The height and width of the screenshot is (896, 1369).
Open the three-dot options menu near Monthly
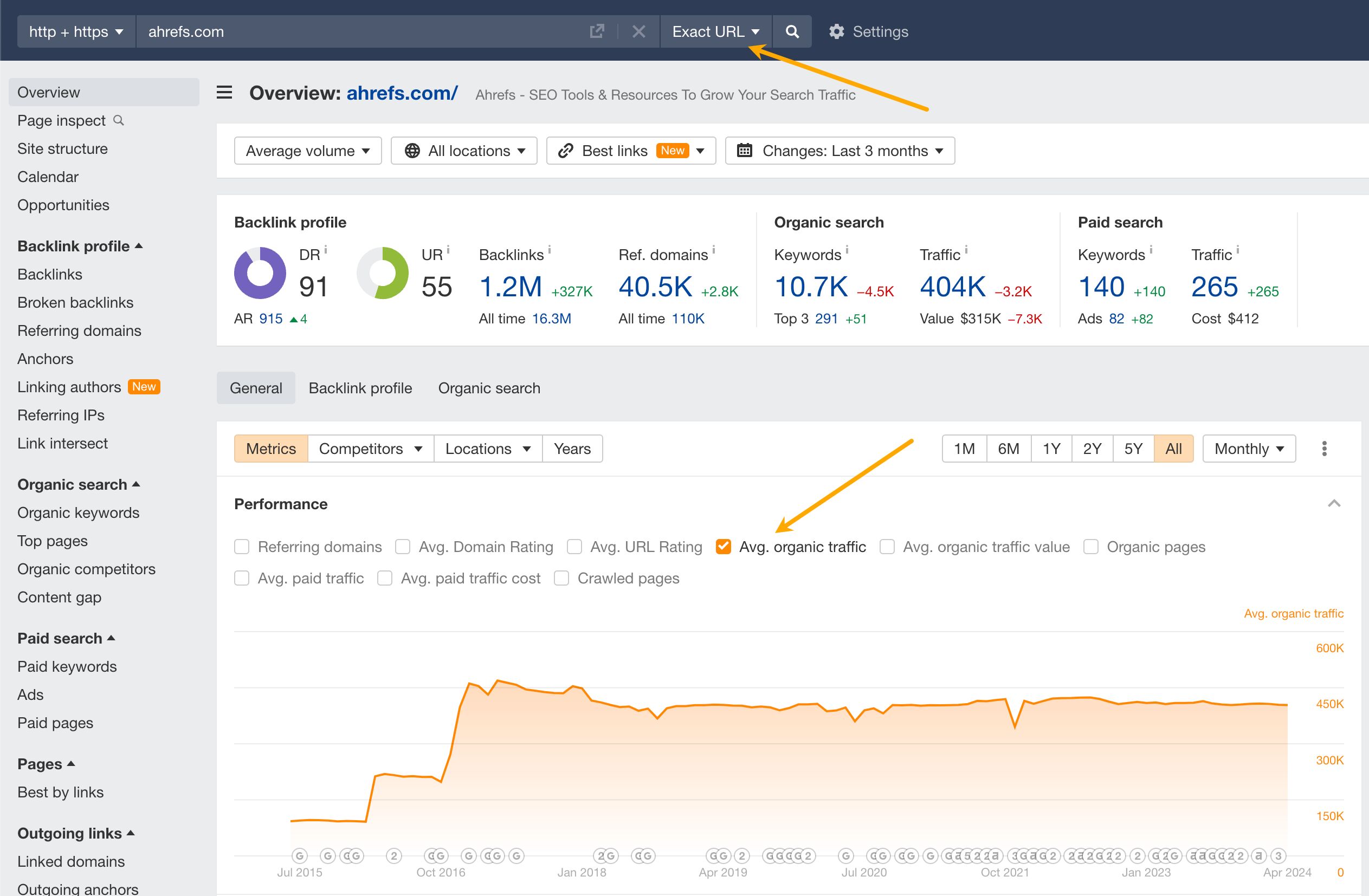coord(1324,448)
